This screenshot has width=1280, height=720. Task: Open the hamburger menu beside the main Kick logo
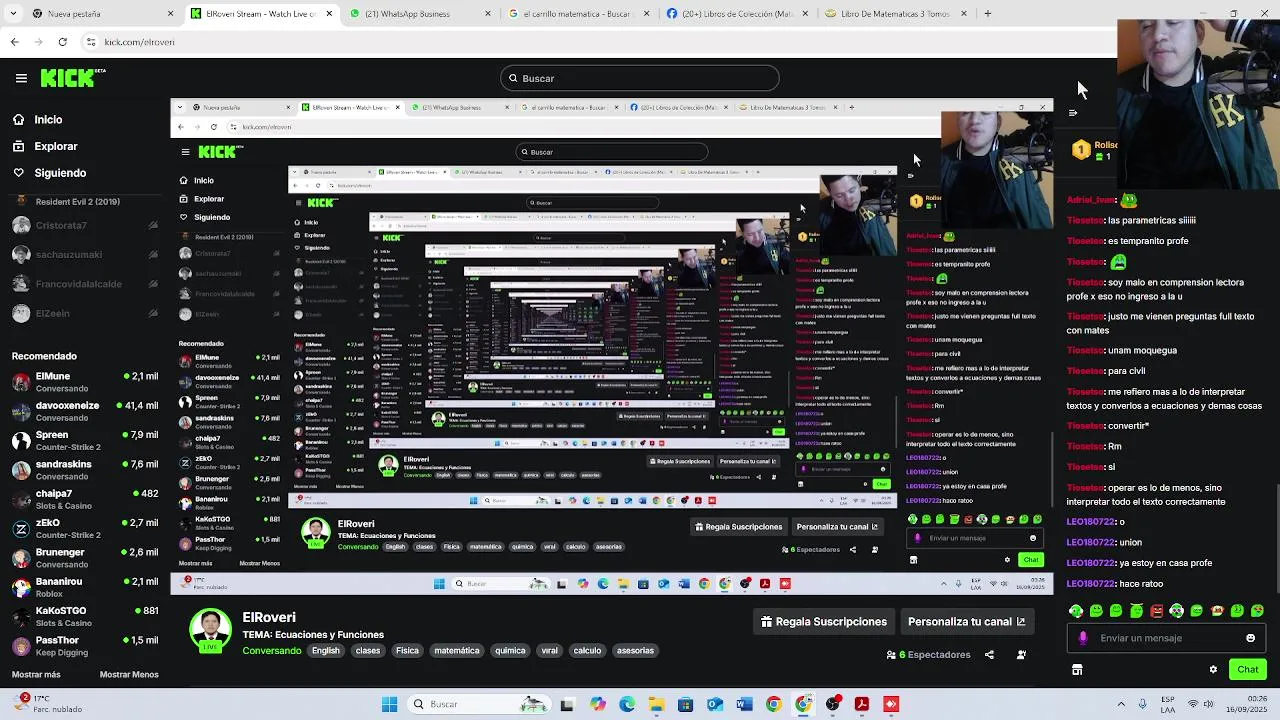click(x=21, y=78)
